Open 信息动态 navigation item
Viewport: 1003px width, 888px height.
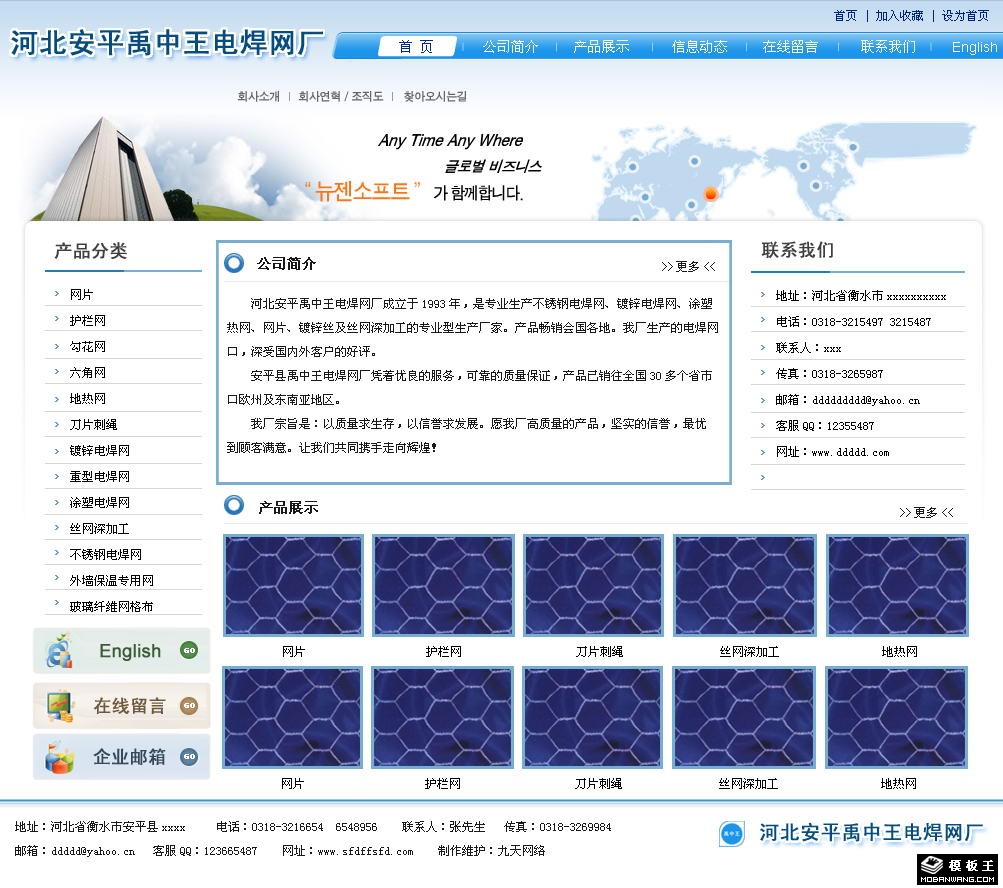click(x=699, y=47)
